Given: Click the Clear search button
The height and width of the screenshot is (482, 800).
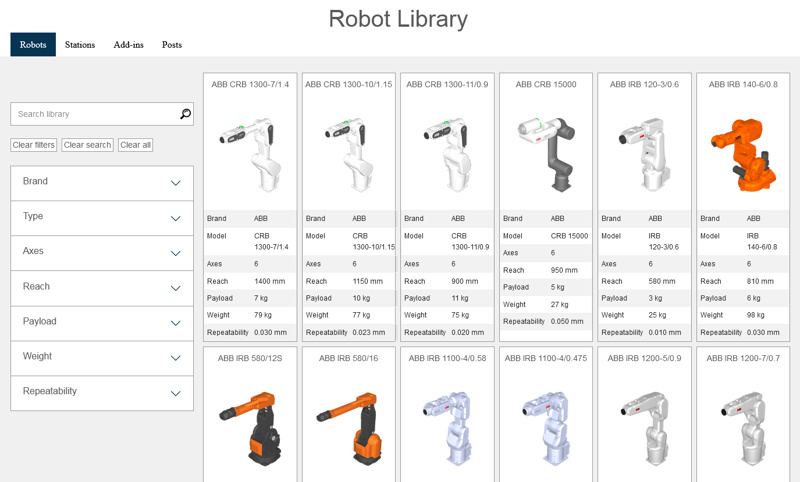Looking at the screenshot, I should point(88,145).
